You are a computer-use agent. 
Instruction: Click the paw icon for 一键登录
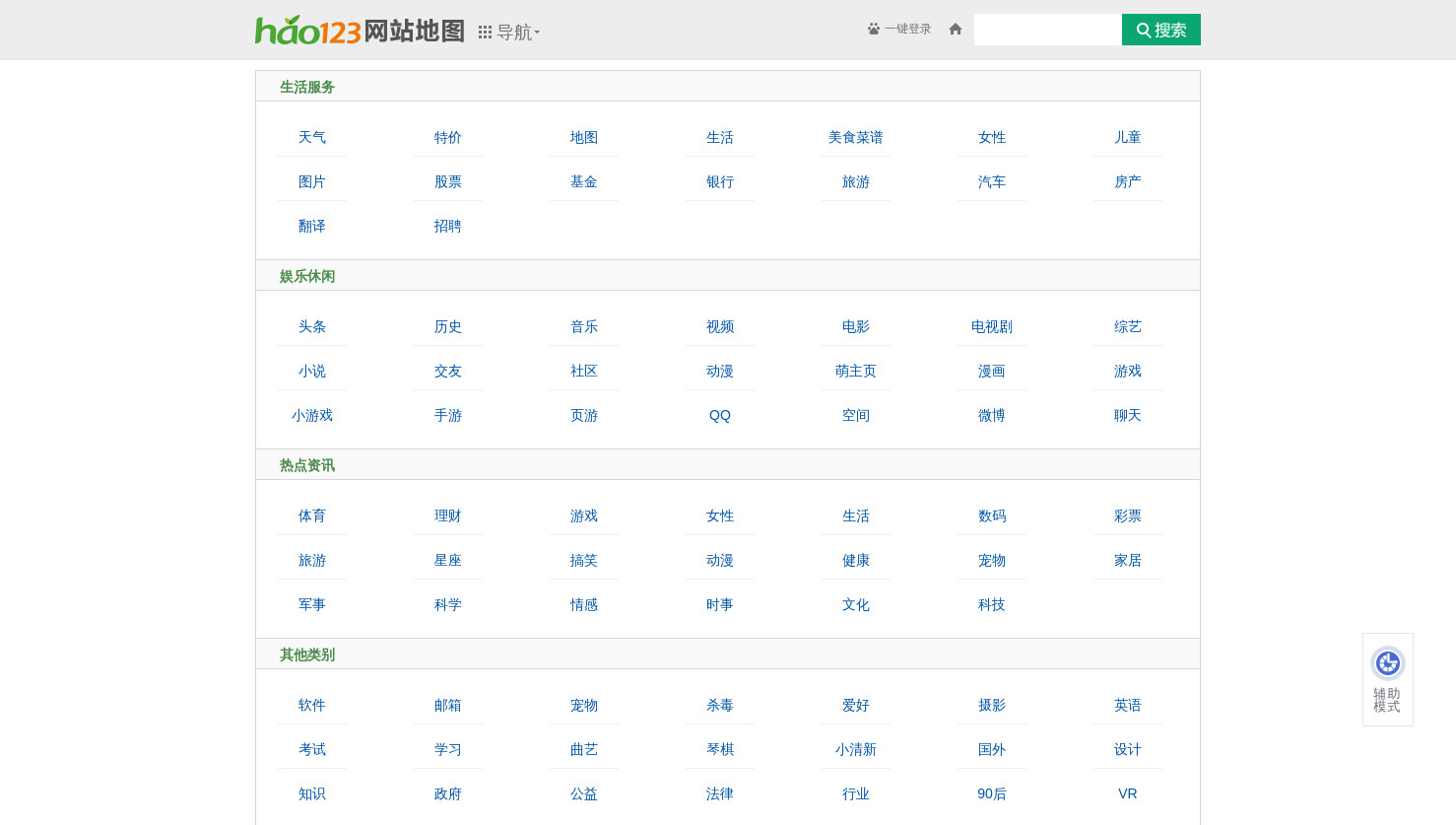tap(874, 29)
